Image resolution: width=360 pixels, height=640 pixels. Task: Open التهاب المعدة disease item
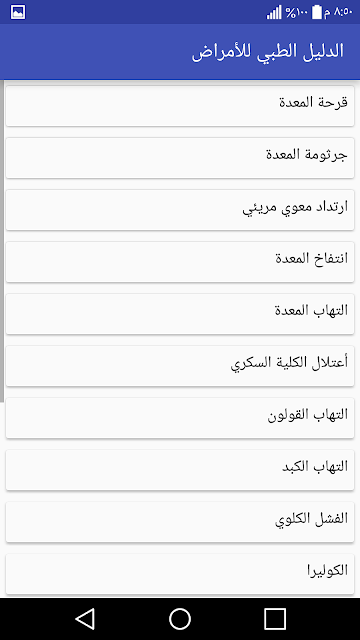click(180, 314)
